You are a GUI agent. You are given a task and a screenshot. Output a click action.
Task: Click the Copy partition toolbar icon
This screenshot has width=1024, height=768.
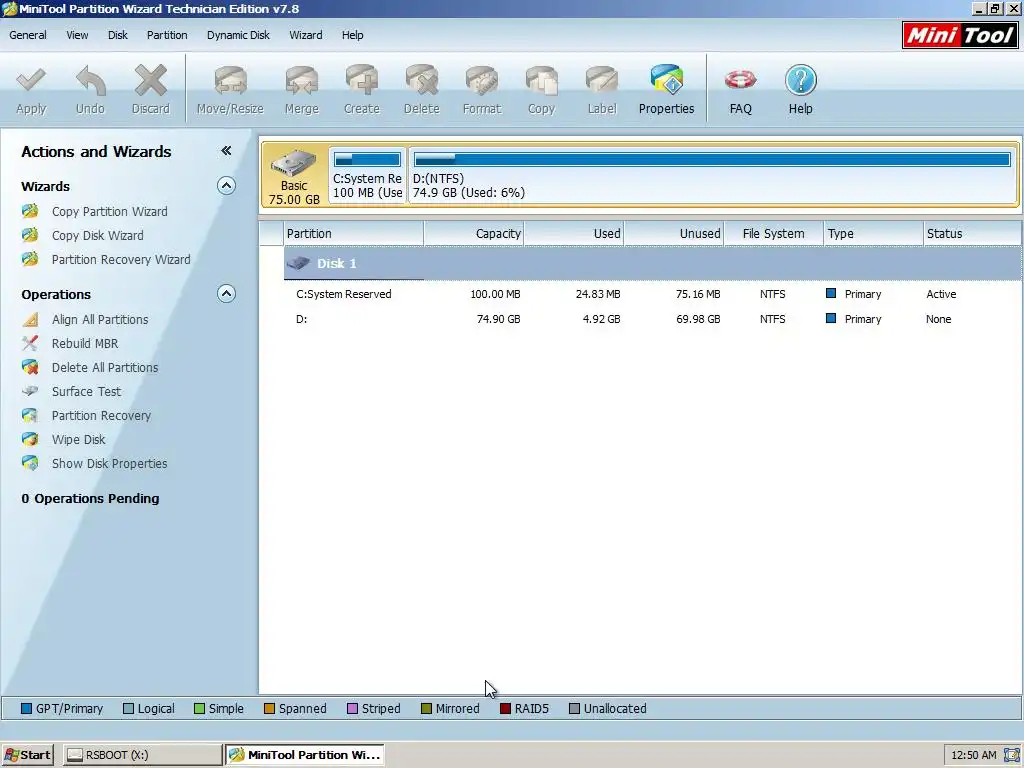tap(541, 81)
